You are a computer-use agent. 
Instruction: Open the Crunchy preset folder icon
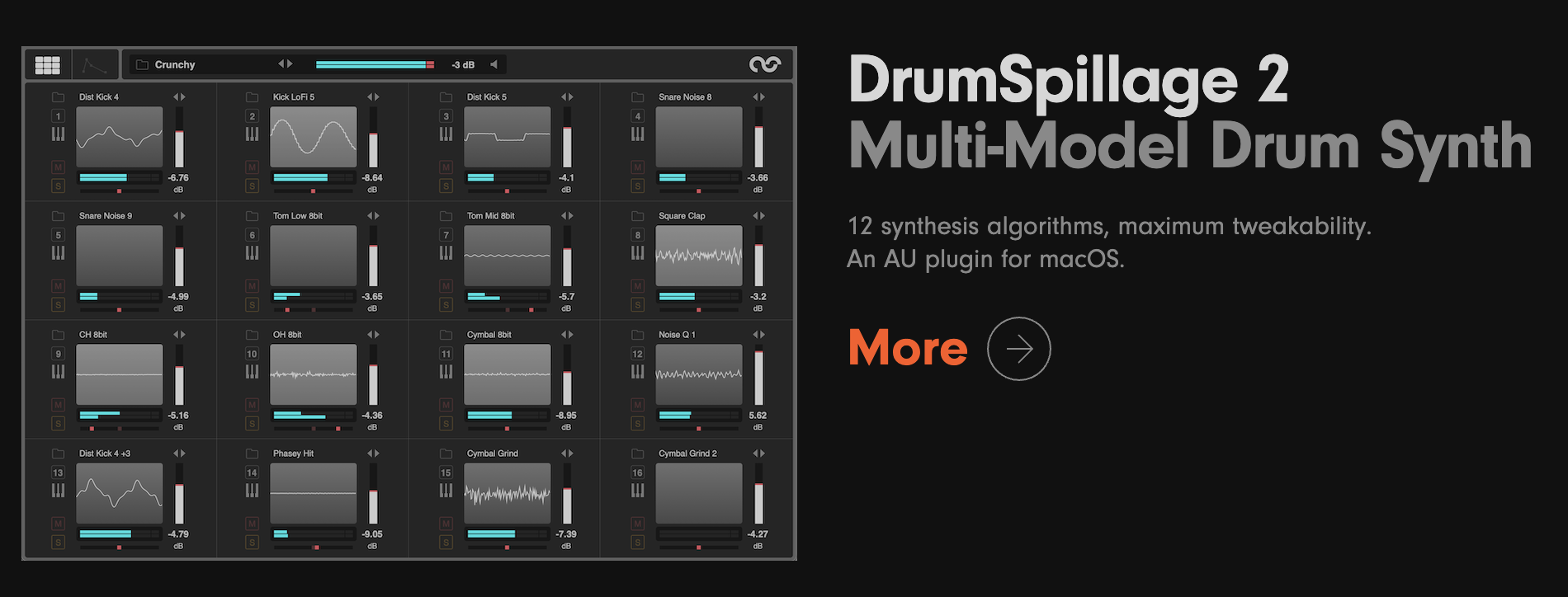[142, 65]
